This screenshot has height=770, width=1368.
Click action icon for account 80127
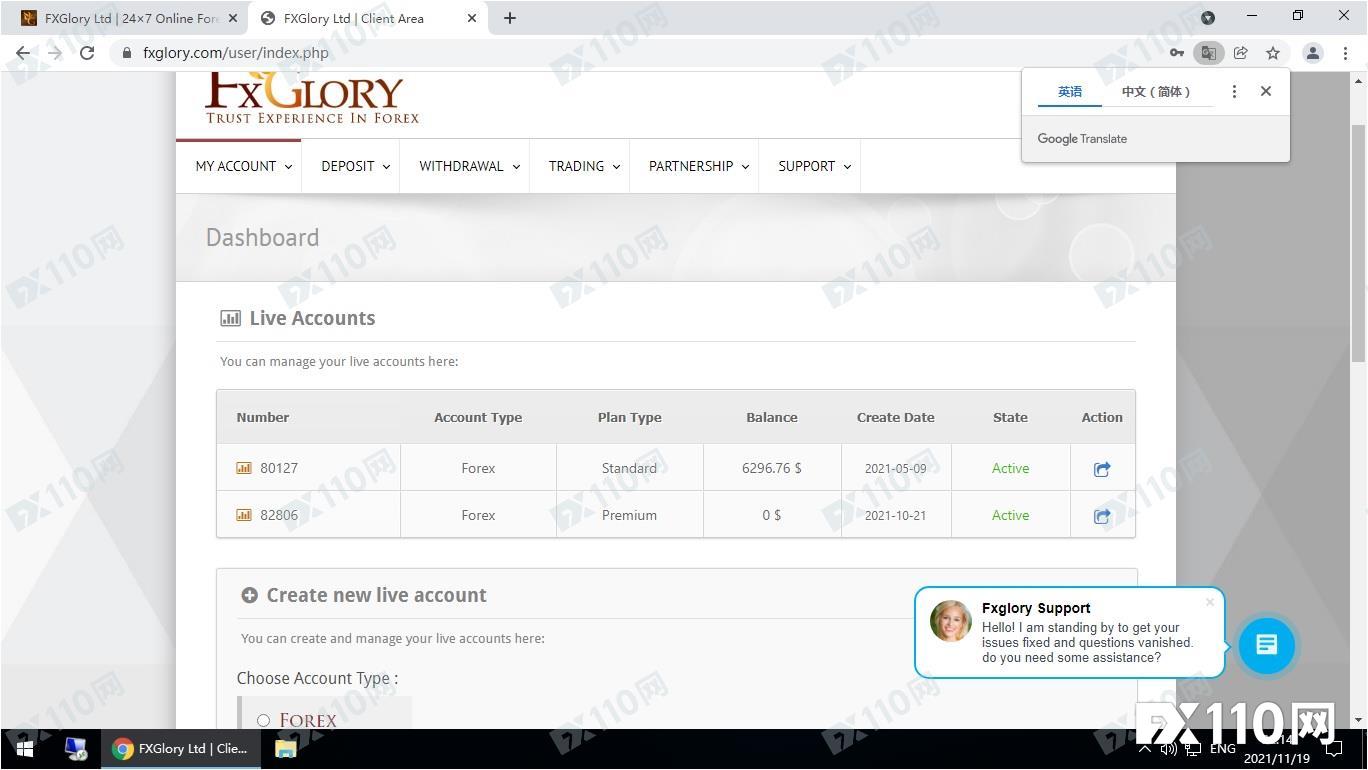pos(1101,469)
